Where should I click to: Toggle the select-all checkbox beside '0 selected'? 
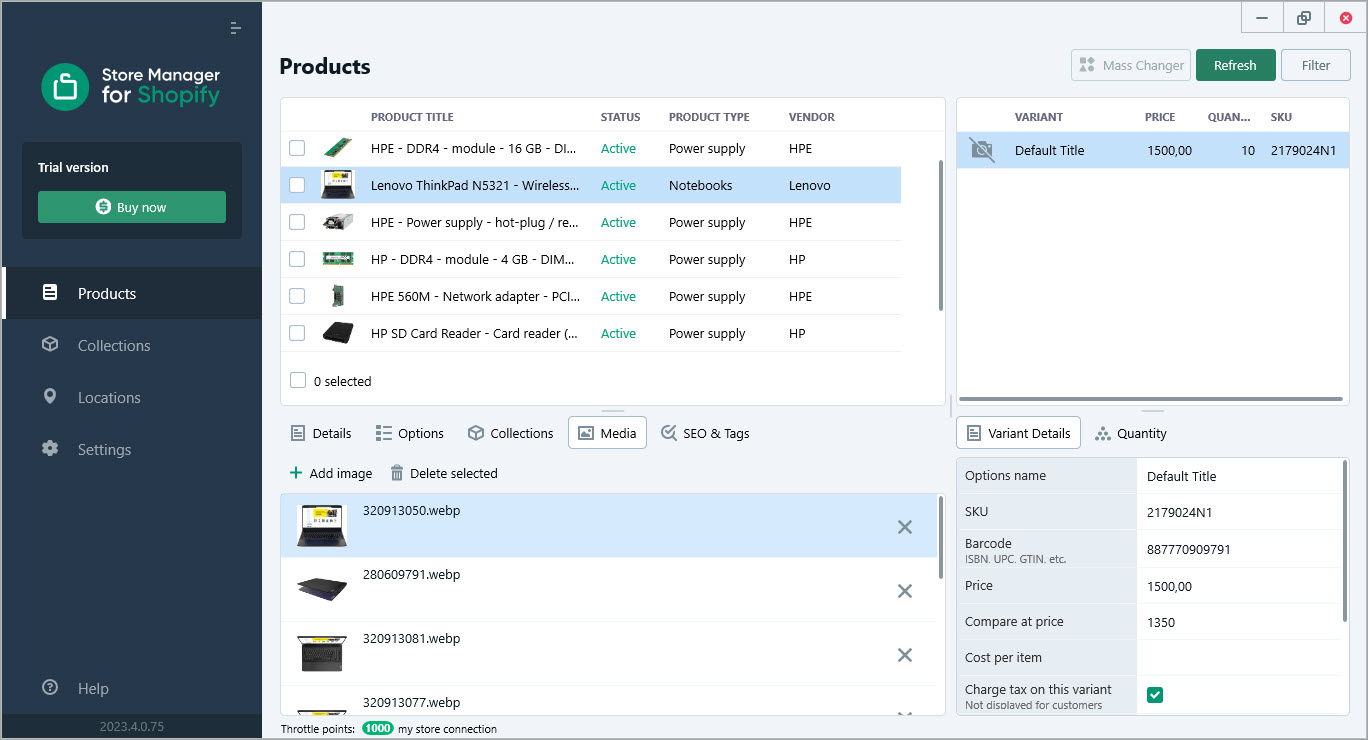pyautogui.click(x=297, y=380)
